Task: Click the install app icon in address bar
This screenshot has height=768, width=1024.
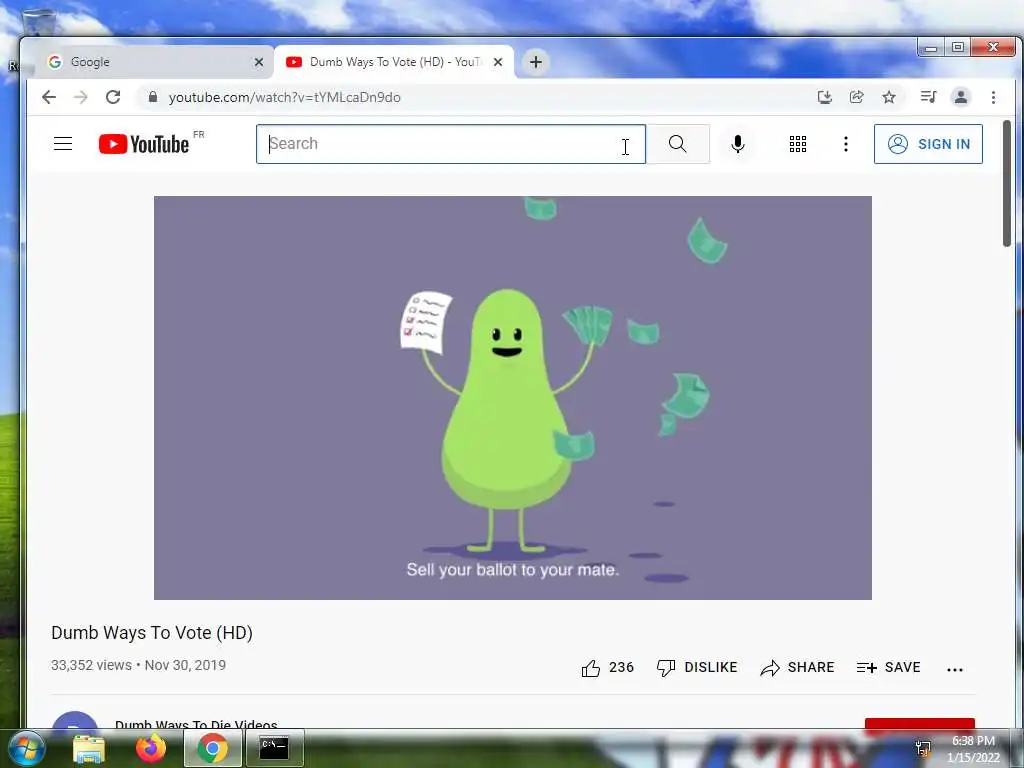Action: (x=825, y=97)
